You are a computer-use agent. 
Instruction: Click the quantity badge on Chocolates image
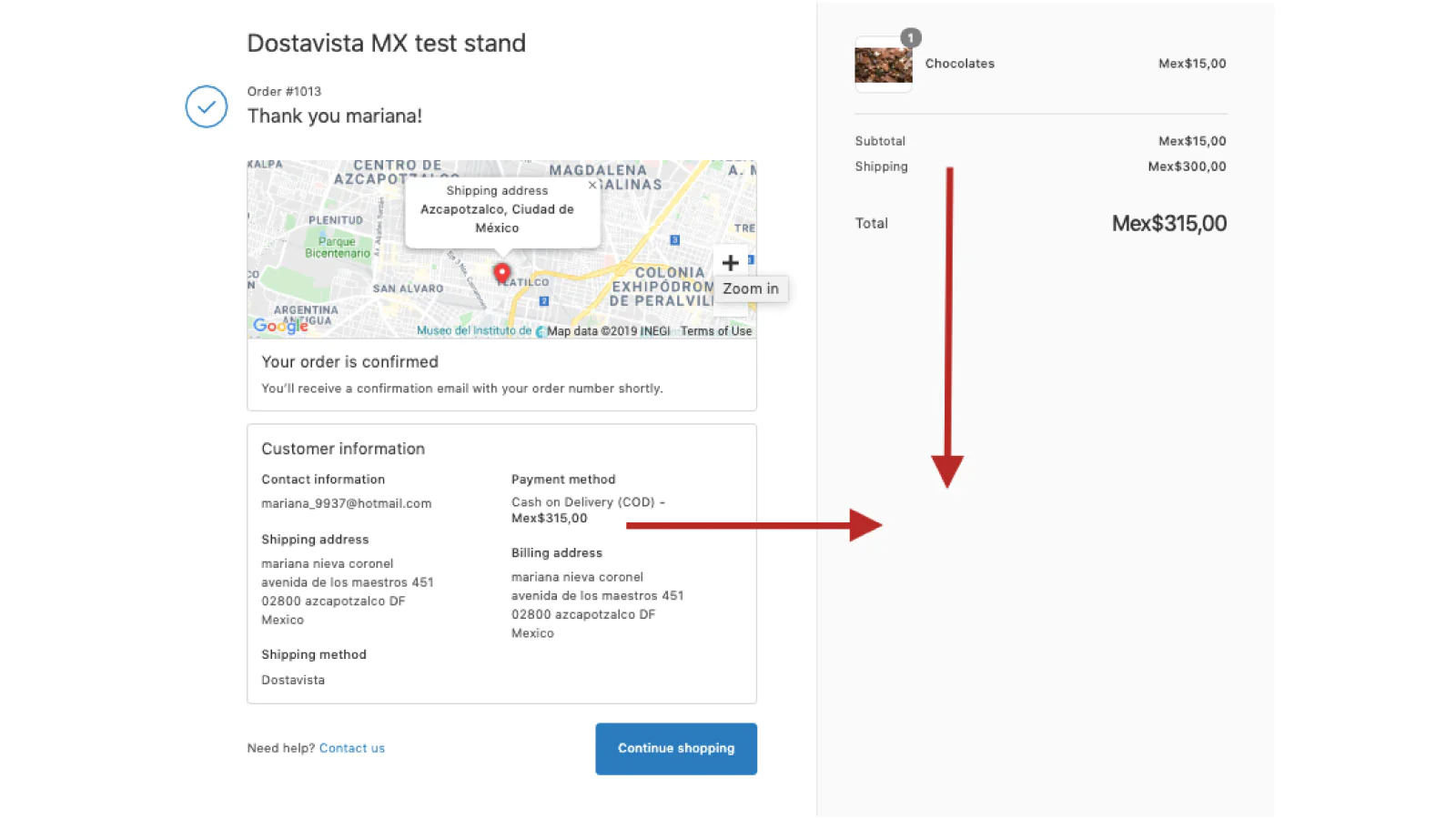[911, 37]
